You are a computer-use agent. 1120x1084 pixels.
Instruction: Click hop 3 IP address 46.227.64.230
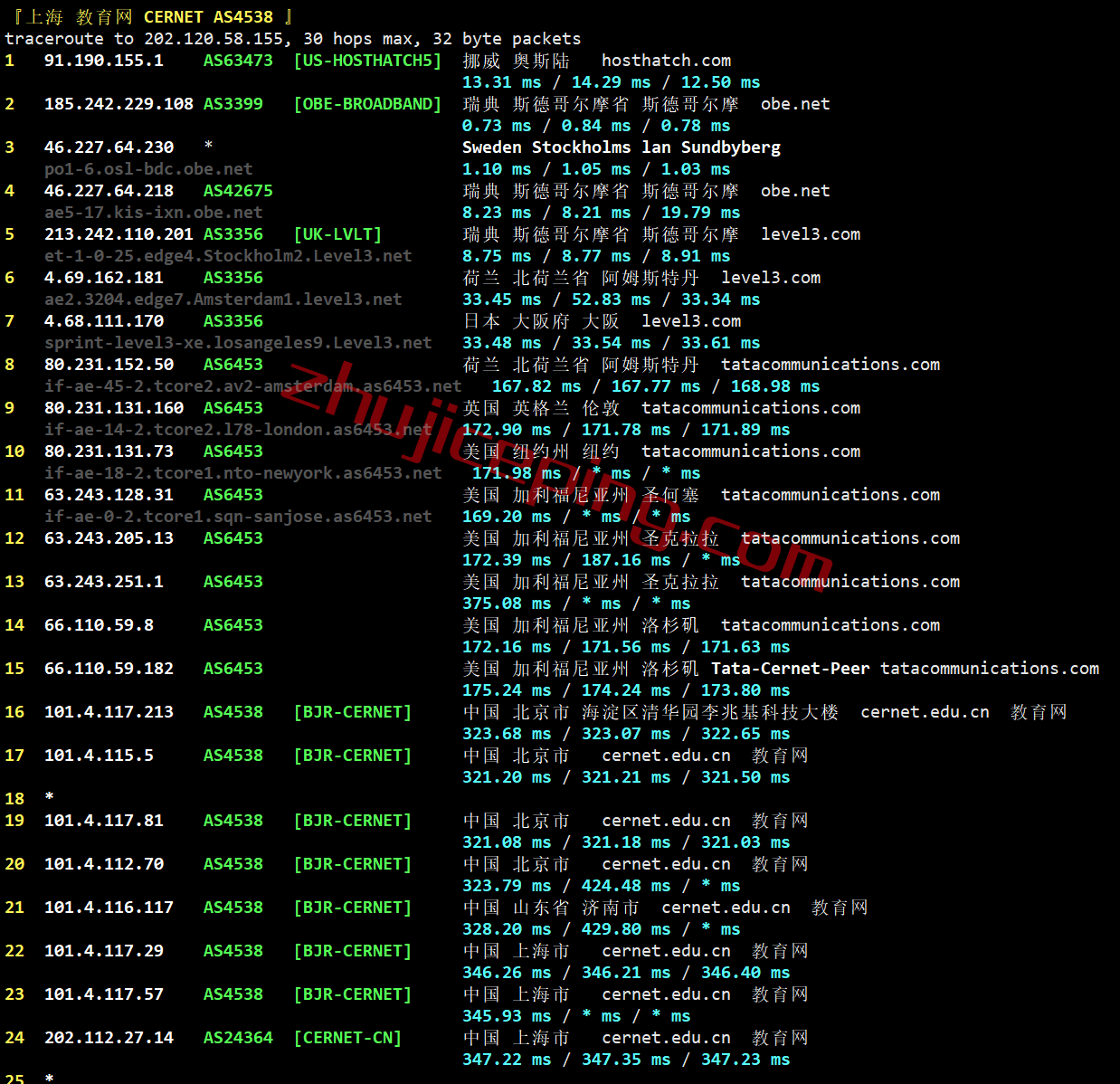109,147
